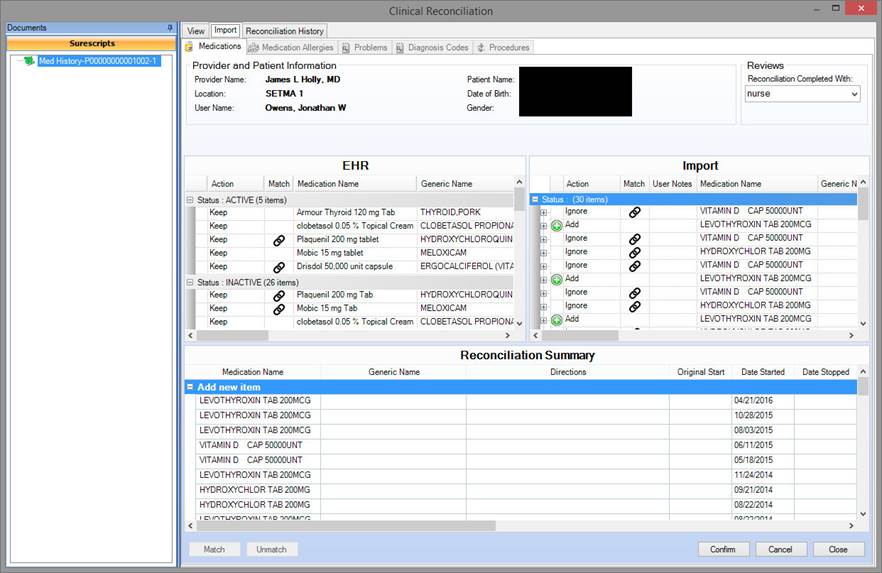882x573 pixels.
Task: Open the Medication Allergies tab
Action: [292, 48]
